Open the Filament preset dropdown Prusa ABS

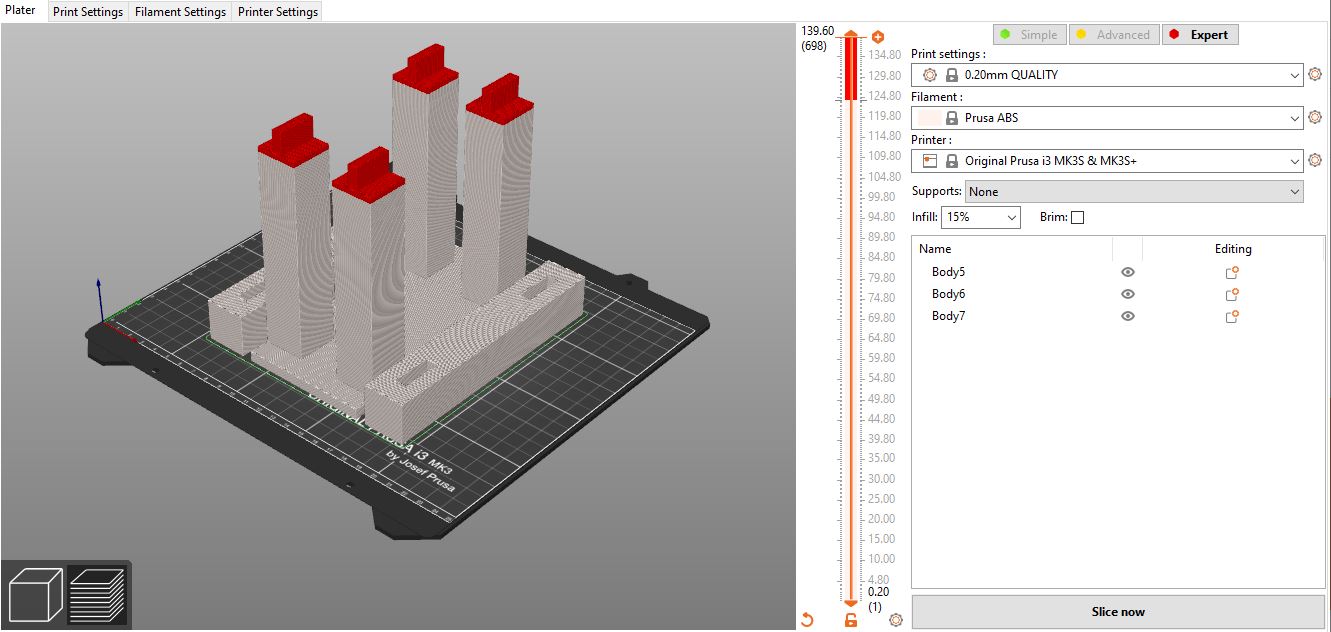point(1107,118)
